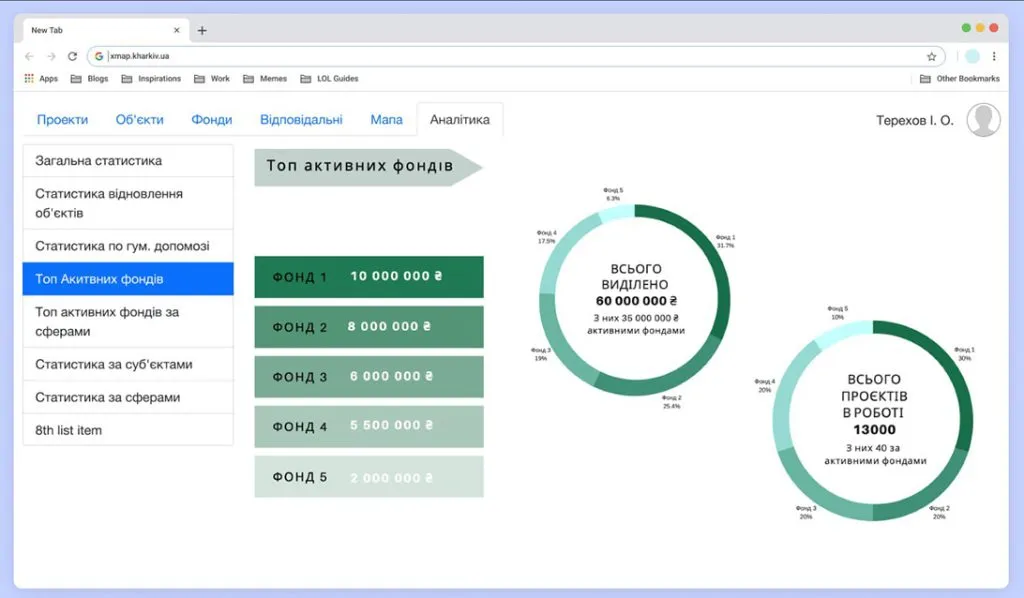Close the New Tab browser tab
This screenshot has width=1024, height=598.
[x=177, y=30]
